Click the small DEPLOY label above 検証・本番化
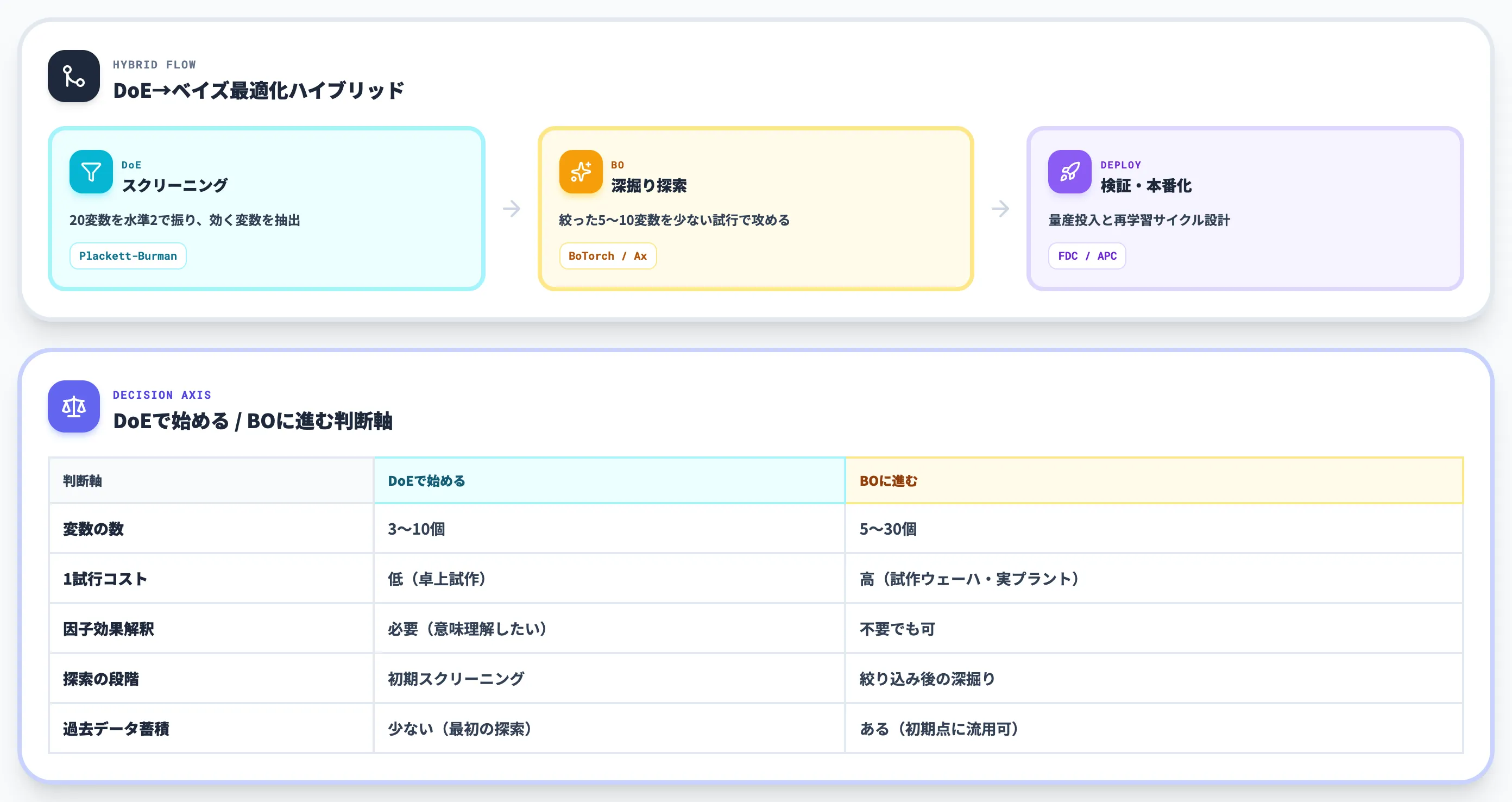This screenshot has height=802, width=1512. click(1120, 165)
